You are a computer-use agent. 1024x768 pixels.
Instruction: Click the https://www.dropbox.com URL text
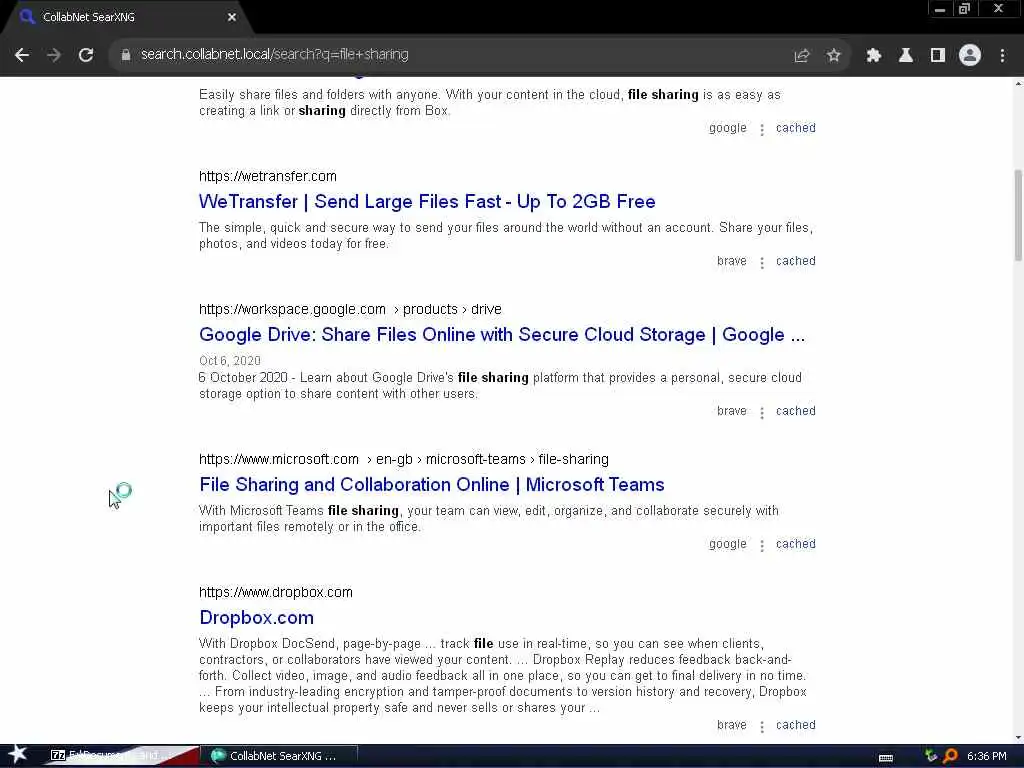(276, 592)
